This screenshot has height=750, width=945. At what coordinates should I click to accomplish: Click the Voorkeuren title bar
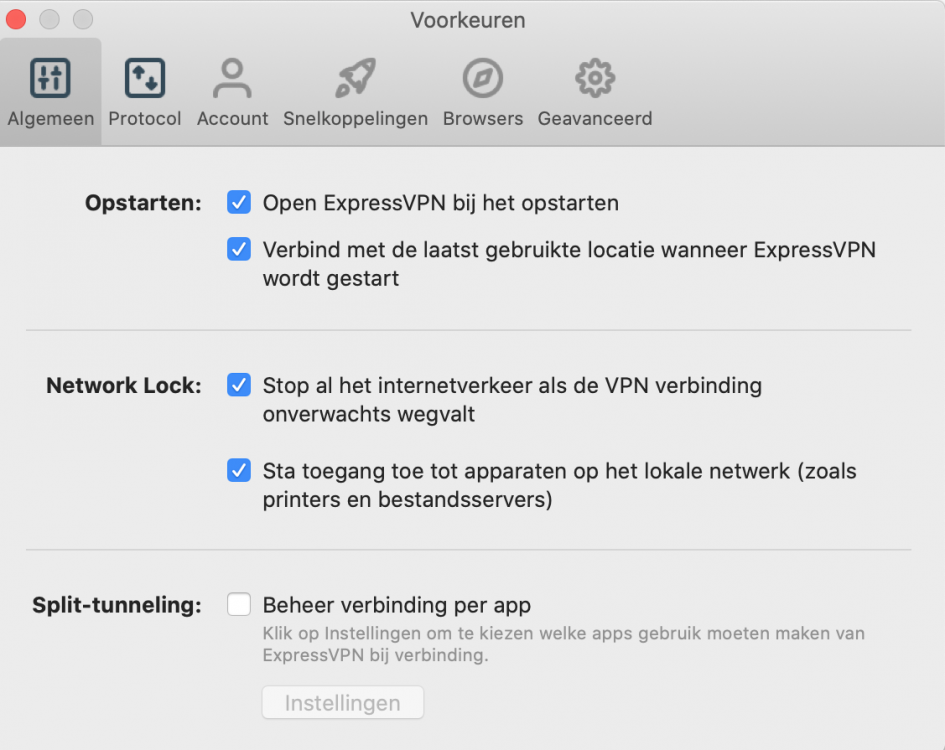[x=467, y=19]
